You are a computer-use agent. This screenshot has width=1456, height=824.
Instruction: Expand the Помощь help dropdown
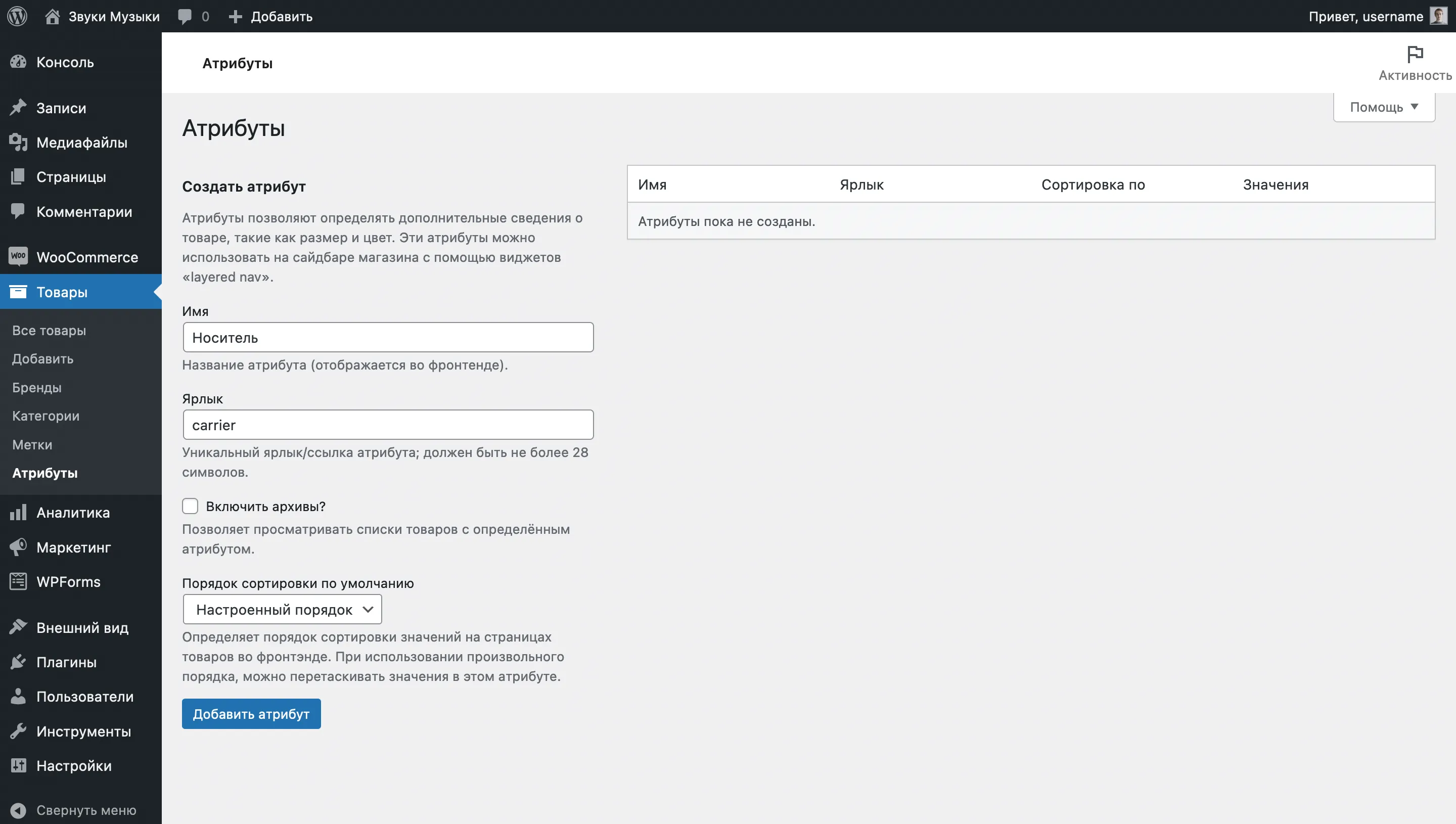tap(1384, 106)
